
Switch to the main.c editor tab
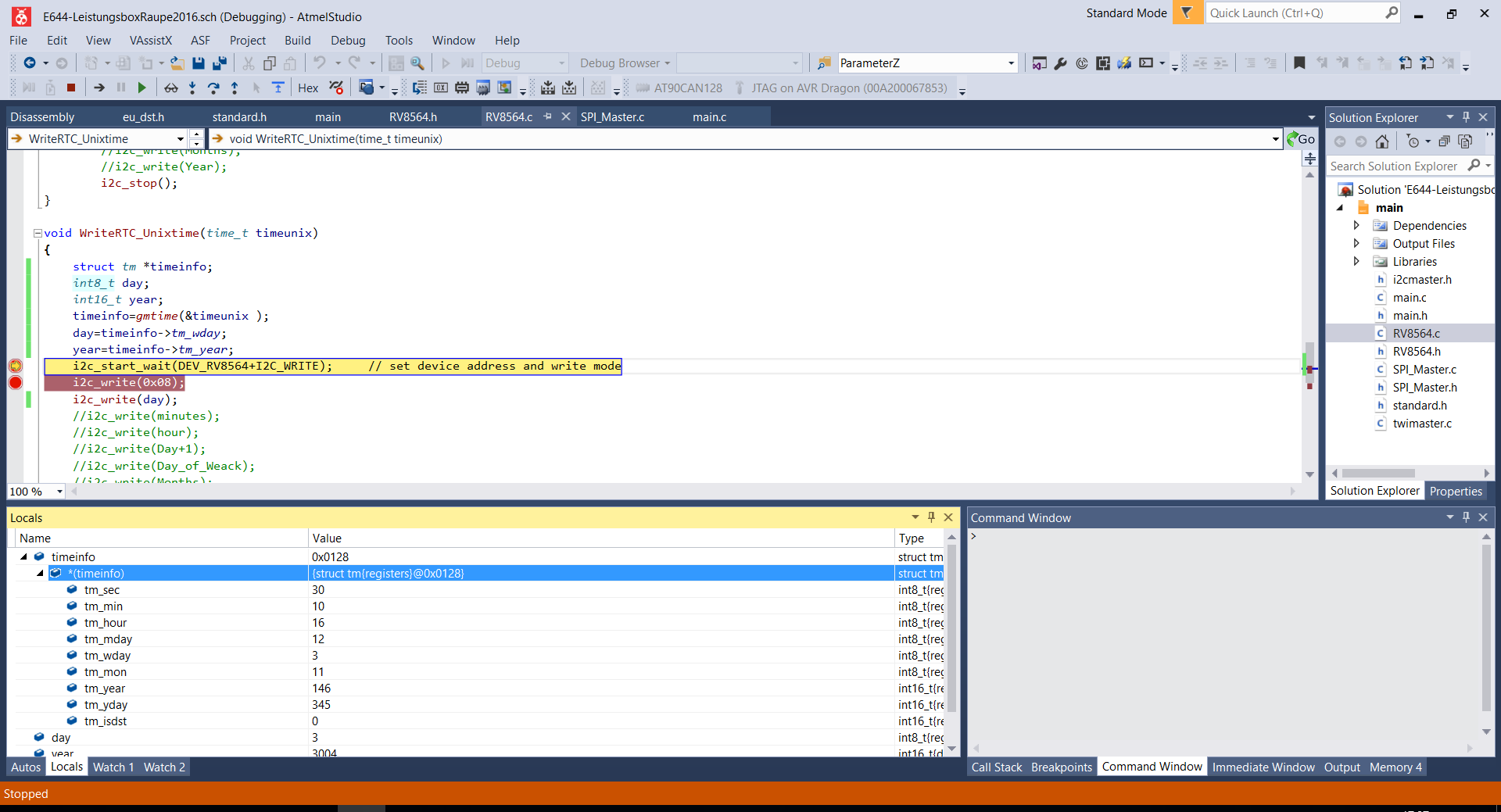click(x=709, y=117)
